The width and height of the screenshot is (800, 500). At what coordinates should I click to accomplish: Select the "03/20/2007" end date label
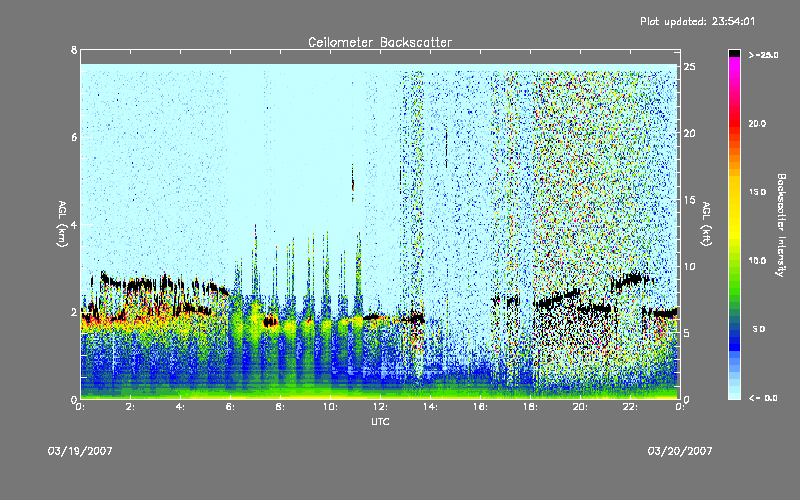click(680, 451)
